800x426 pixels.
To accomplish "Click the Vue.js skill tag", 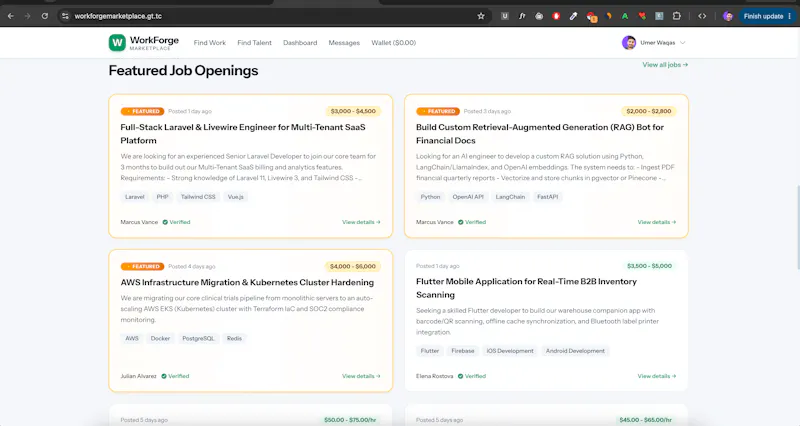I will [x=236, y=197].
